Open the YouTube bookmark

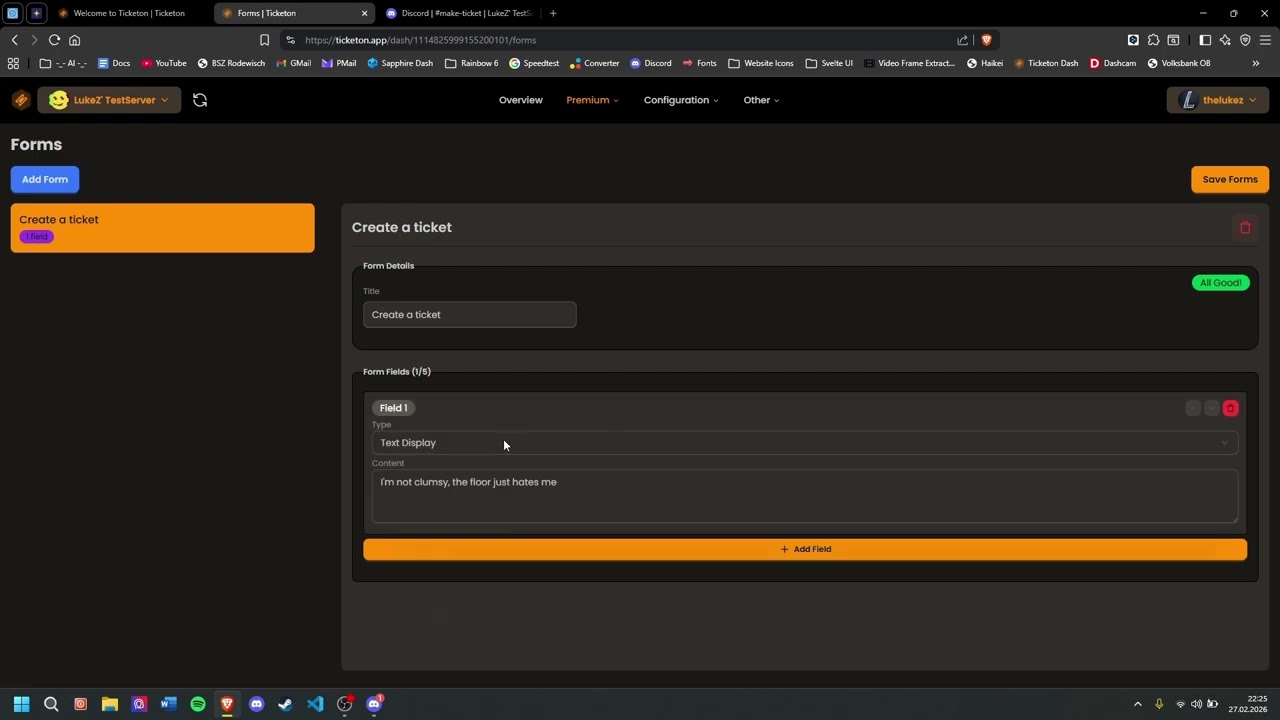coord(164,63)
